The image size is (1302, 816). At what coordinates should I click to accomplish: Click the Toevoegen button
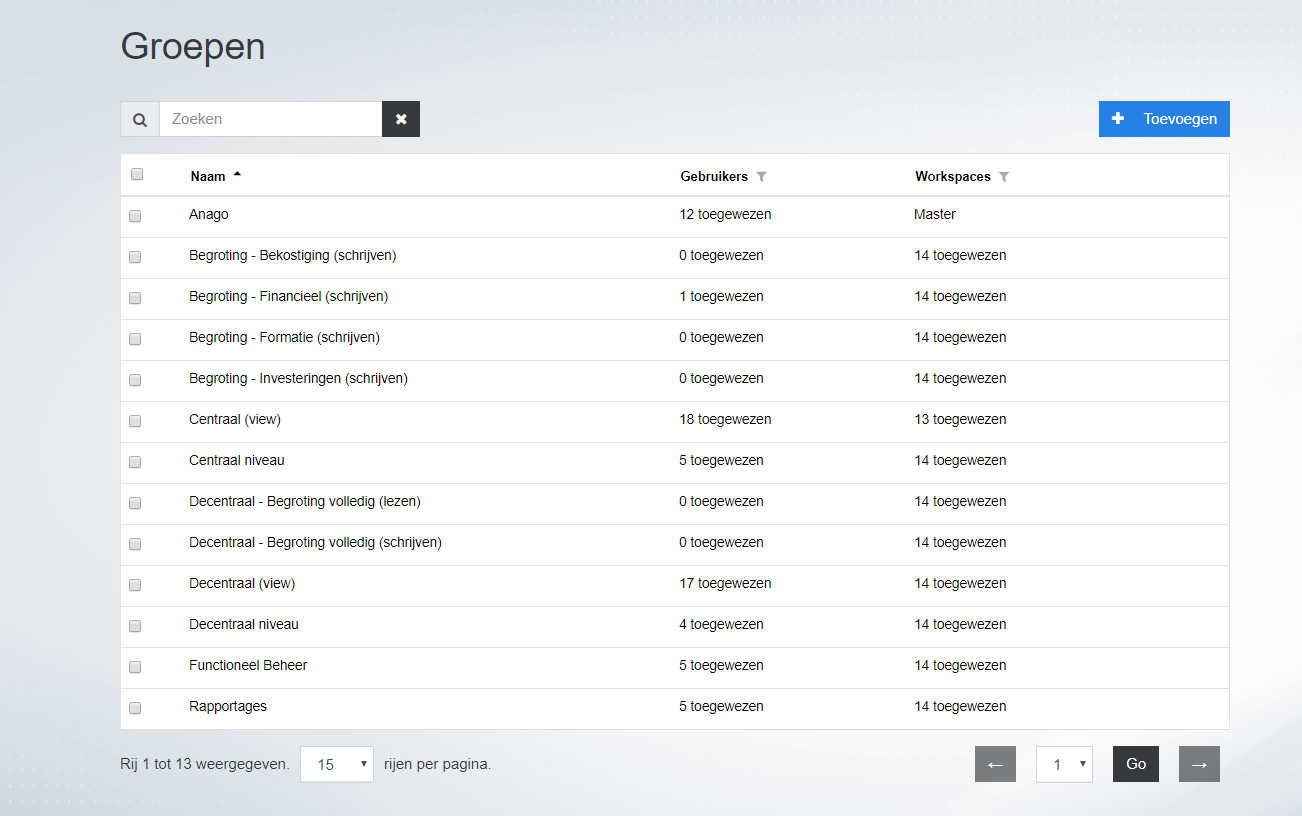click(x=1164, y=119)
